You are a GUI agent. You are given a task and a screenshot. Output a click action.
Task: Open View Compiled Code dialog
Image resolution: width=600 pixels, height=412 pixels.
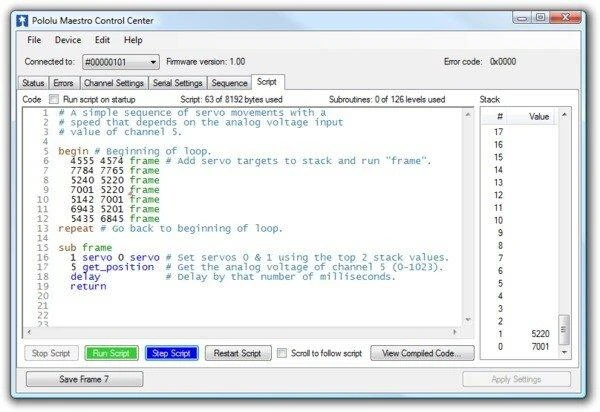coord(422,353)
